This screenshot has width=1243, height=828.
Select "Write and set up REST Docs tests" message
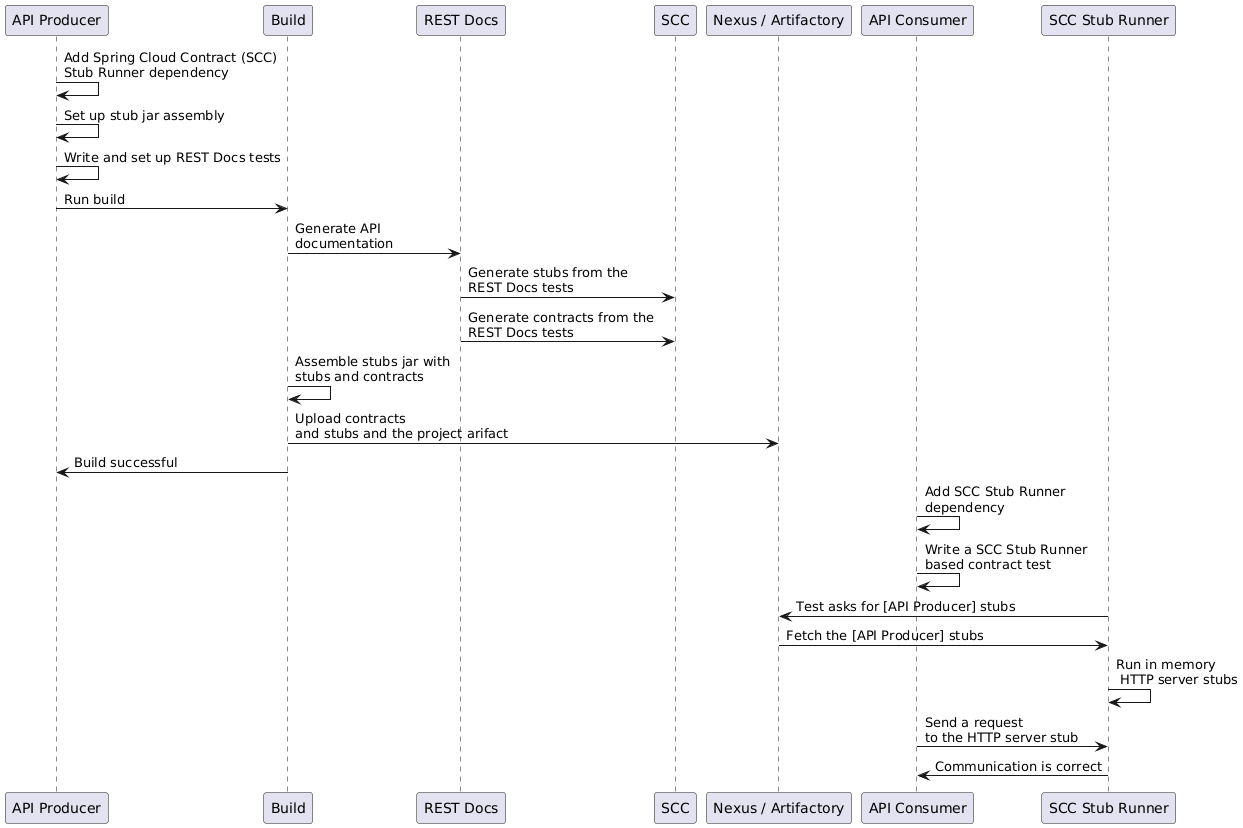172,158
